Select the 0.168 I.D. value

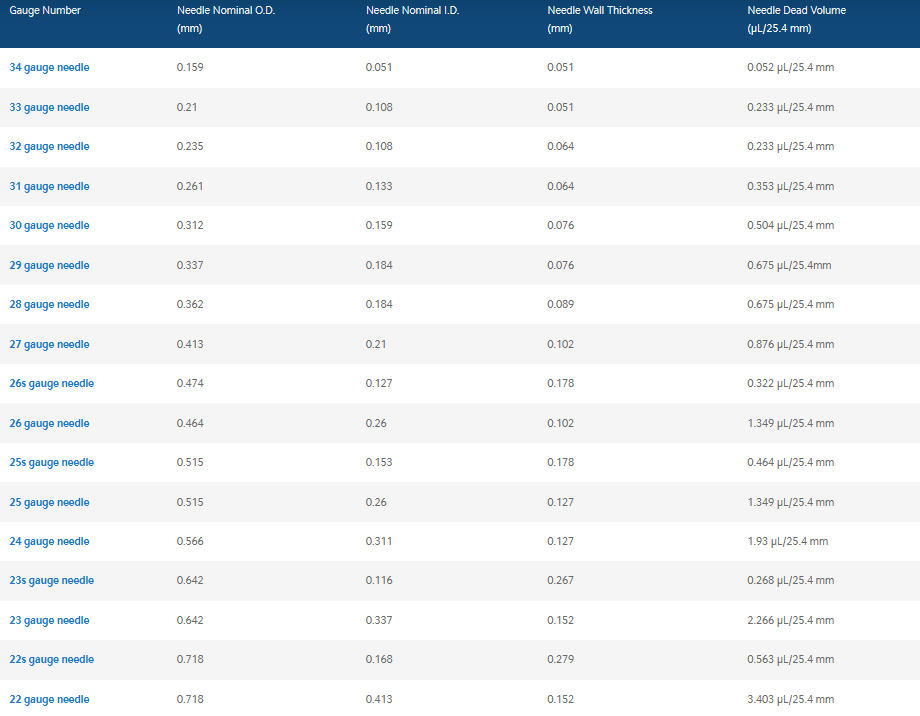(x=379, y=658)
